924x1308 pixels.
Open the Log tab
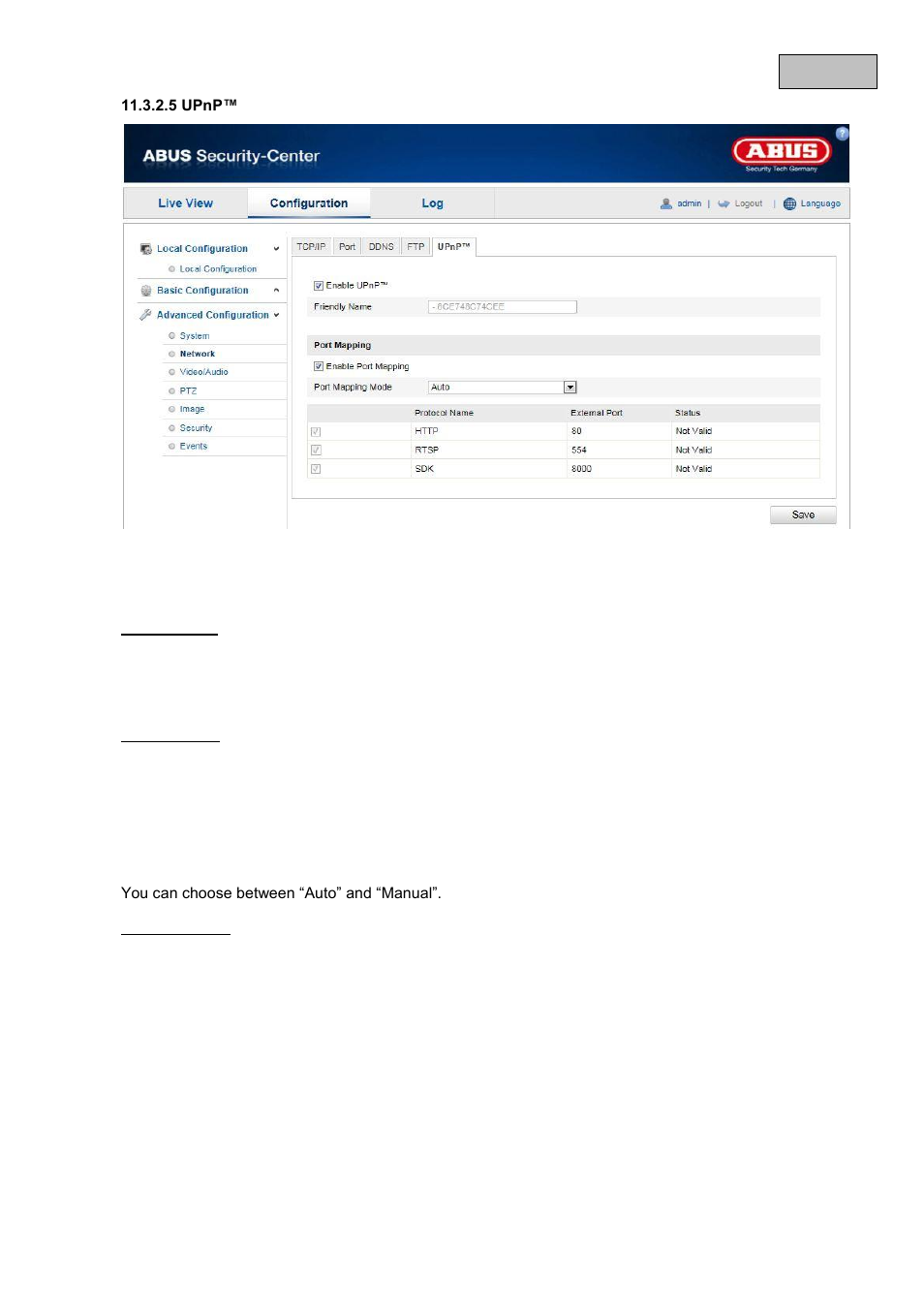432,203
